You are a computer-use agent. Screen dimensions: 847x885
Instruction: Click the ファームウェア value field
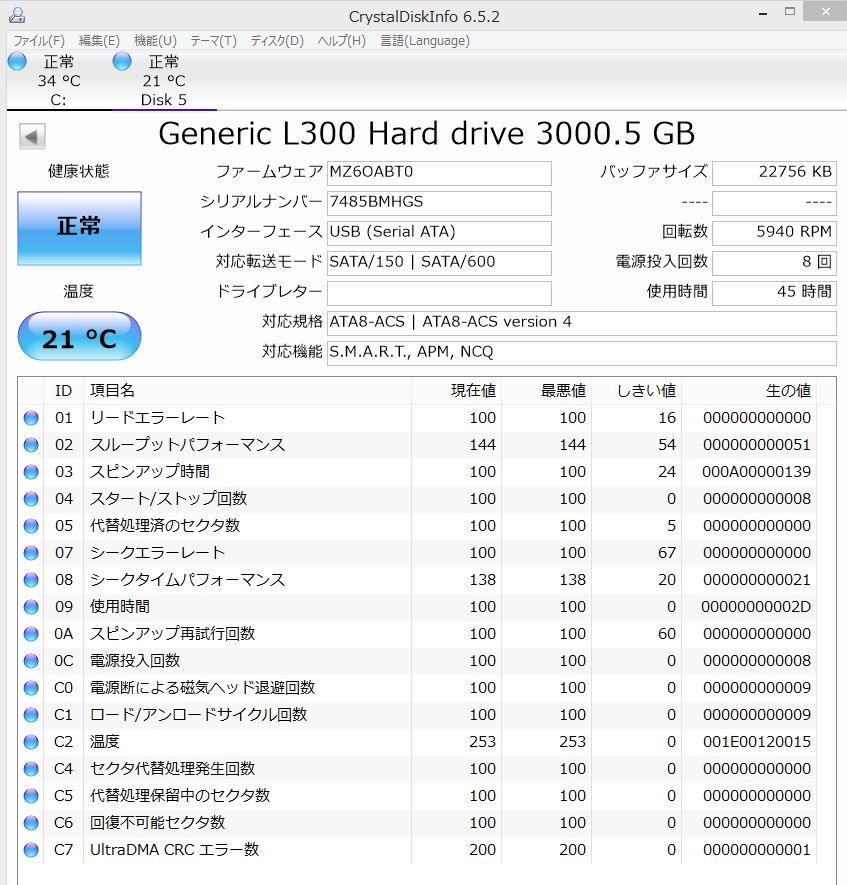click(x=439, y=172)
